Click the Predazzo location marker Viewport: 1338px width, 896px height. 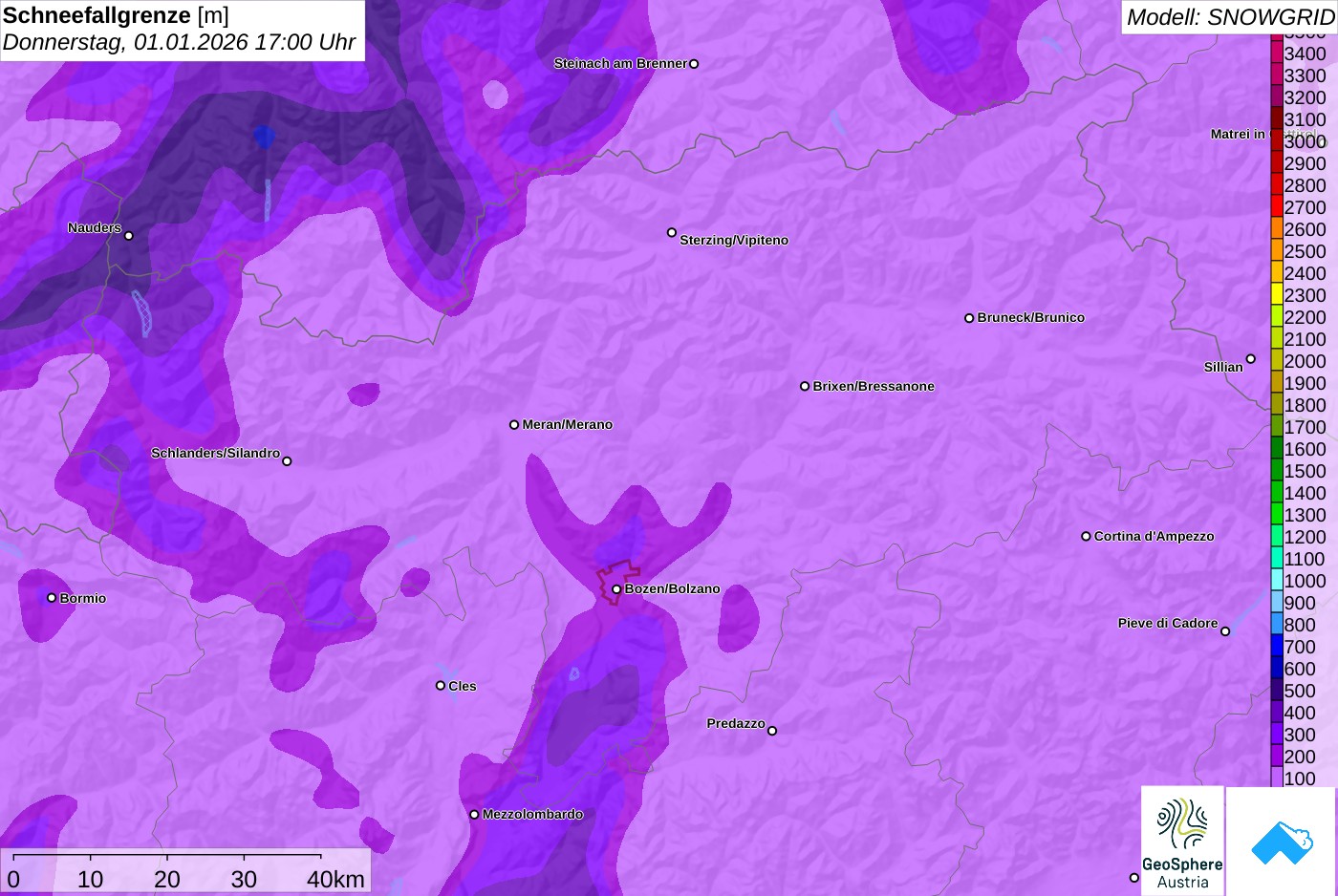[x=772, y=731]
